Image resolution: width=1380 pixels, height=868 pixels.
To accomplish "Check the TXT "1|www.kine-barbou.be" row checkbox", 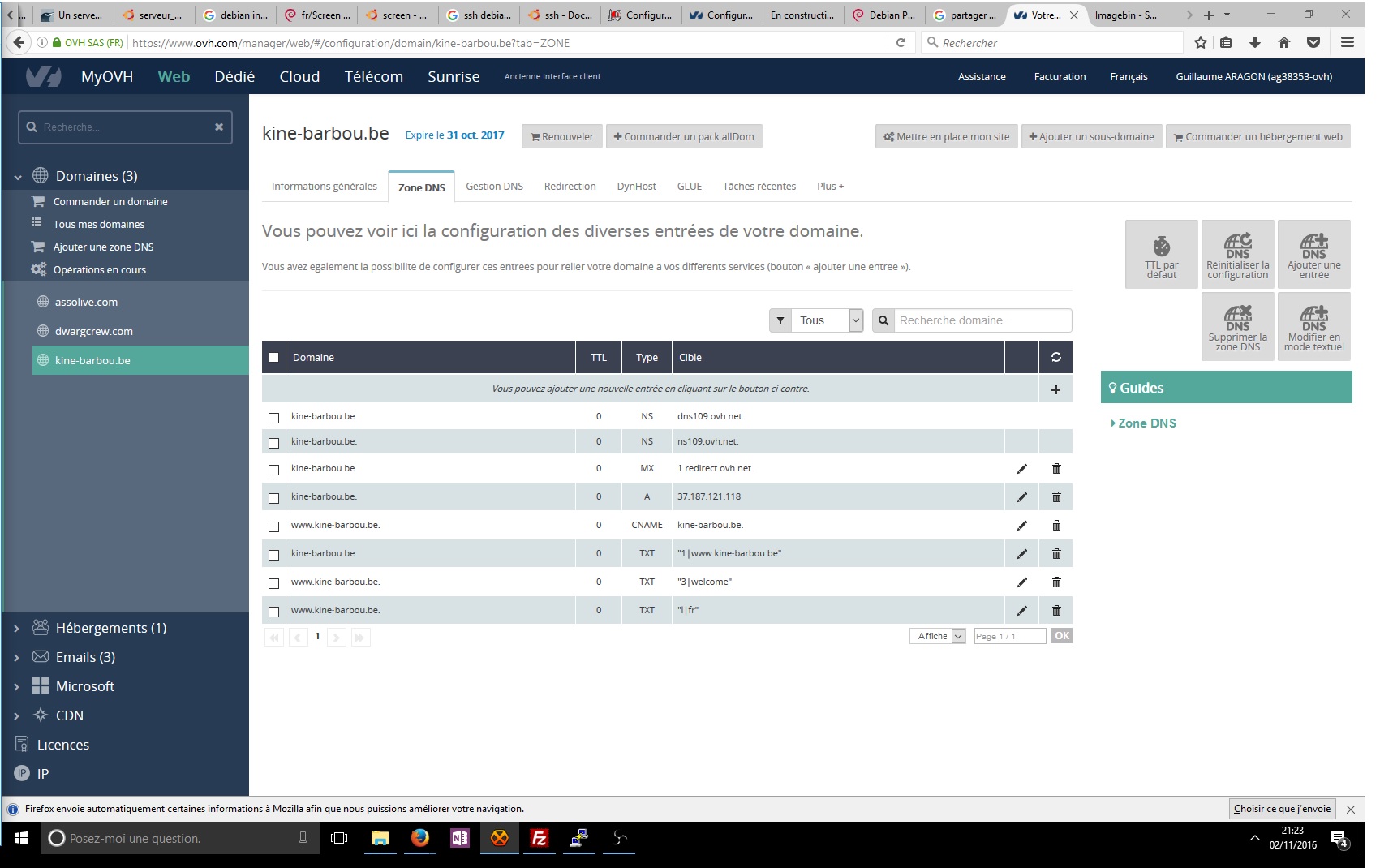I will [273, 555].
